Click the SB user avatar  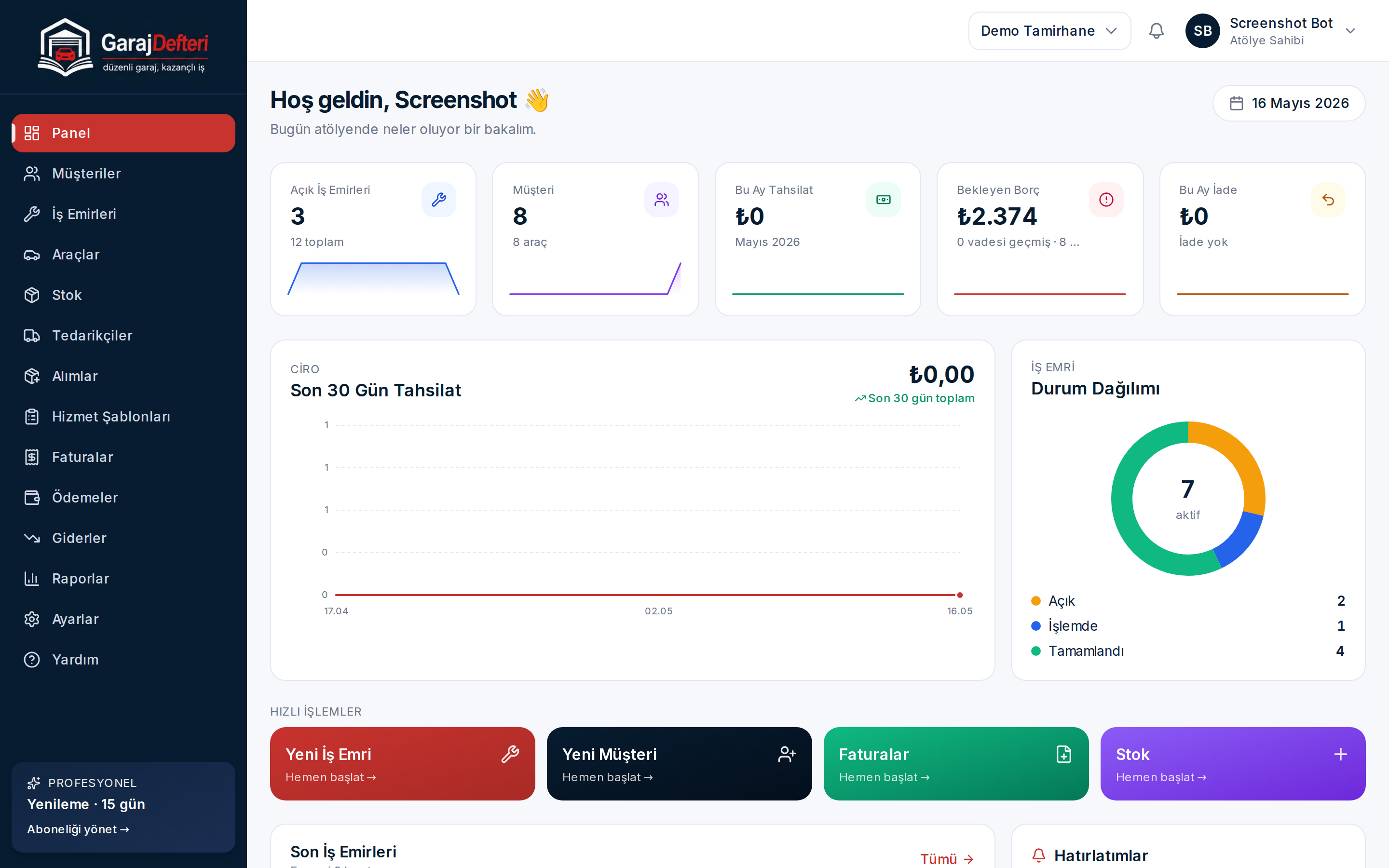(1202, 31)
